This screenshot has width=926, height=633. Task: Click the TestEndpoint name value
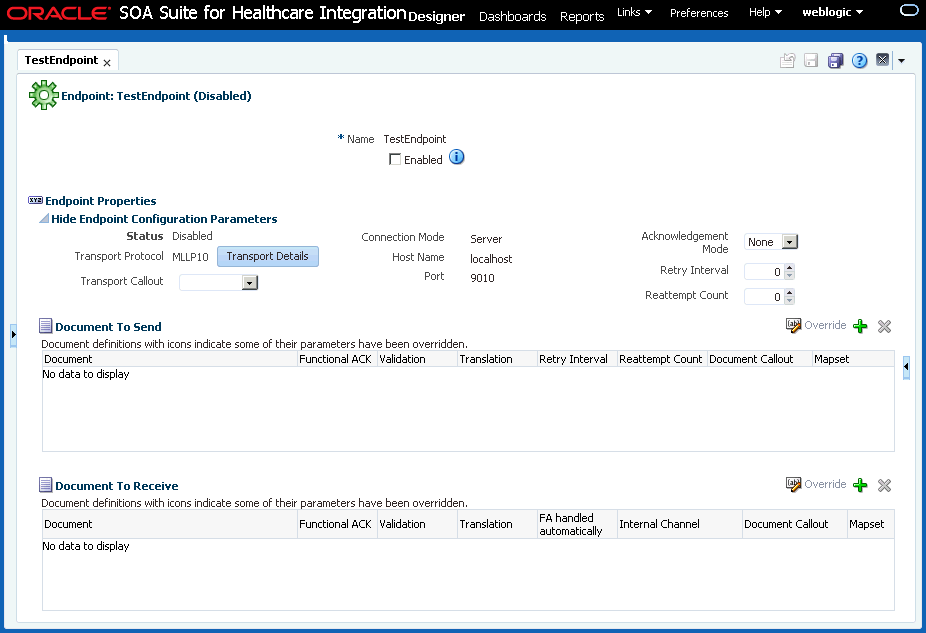click(x=415, y=139)
